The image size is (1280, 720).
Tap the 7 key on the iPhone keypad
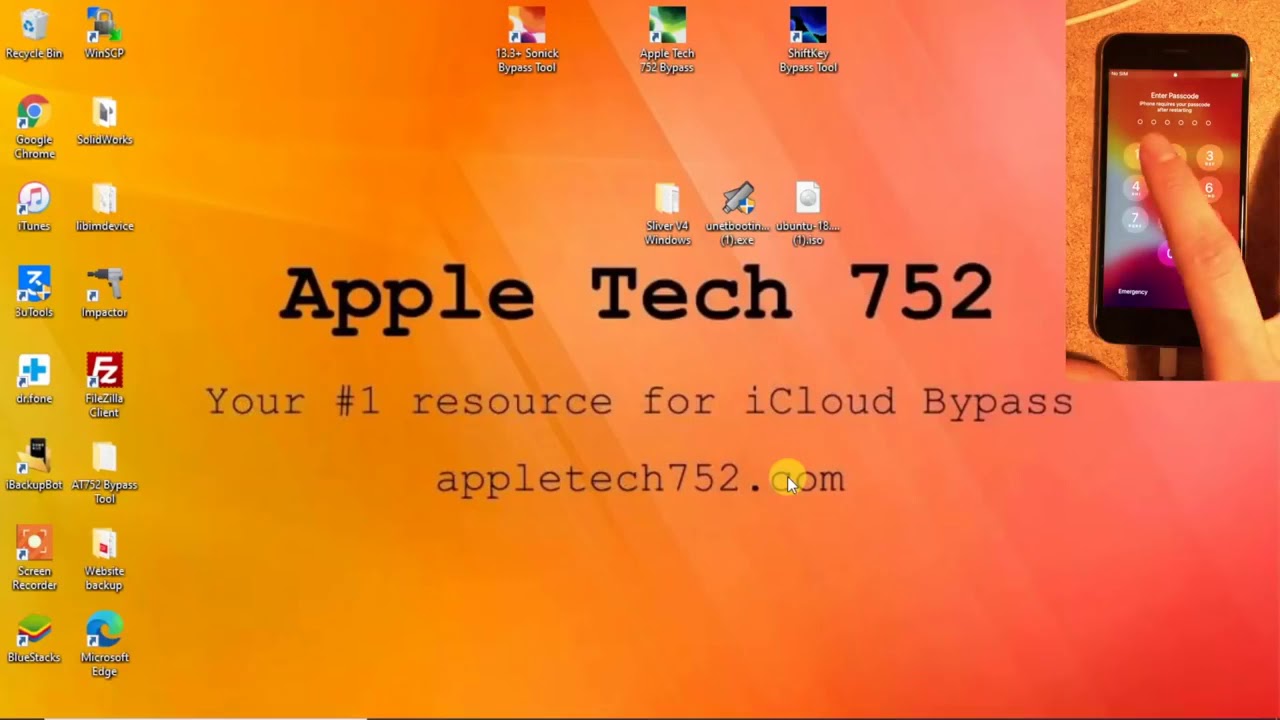tap(1135, 218)
